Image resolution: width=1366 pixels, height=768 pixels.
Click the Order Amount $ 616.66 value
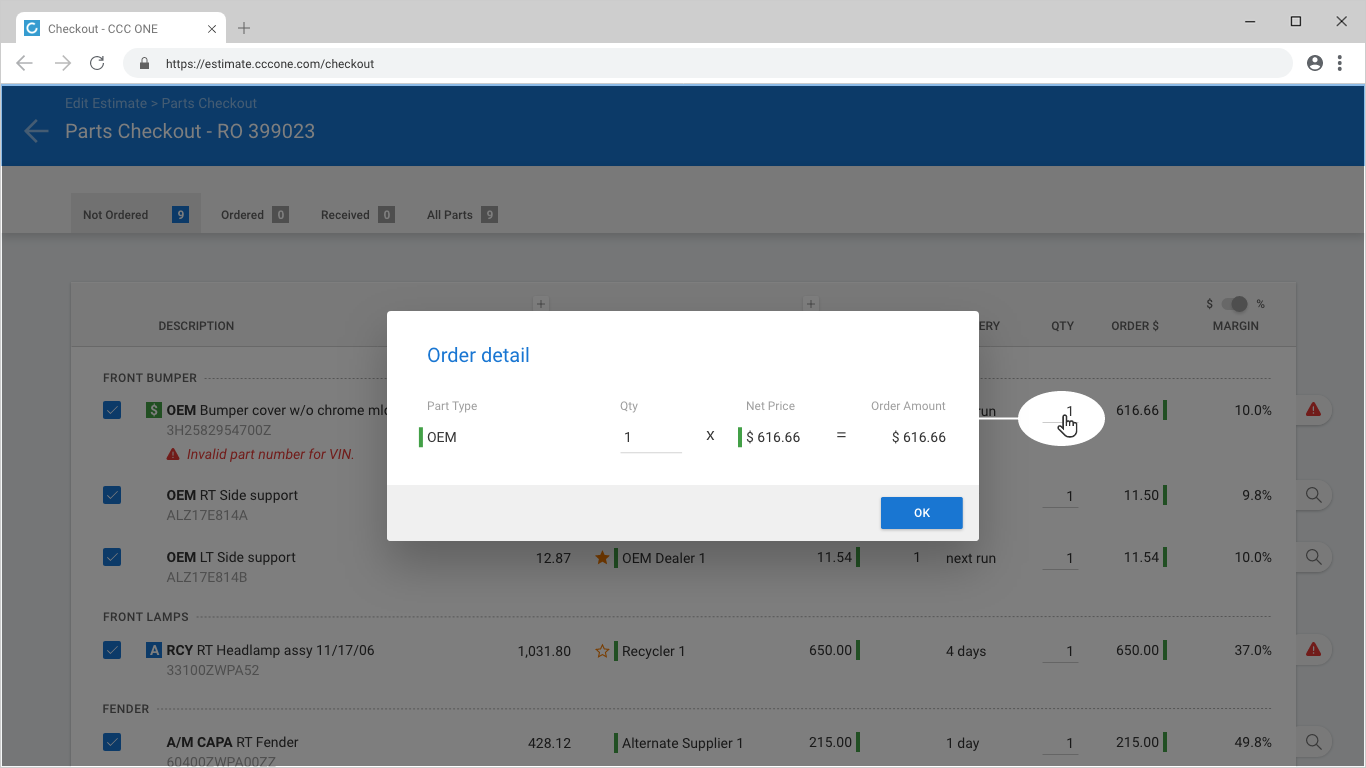919,437
